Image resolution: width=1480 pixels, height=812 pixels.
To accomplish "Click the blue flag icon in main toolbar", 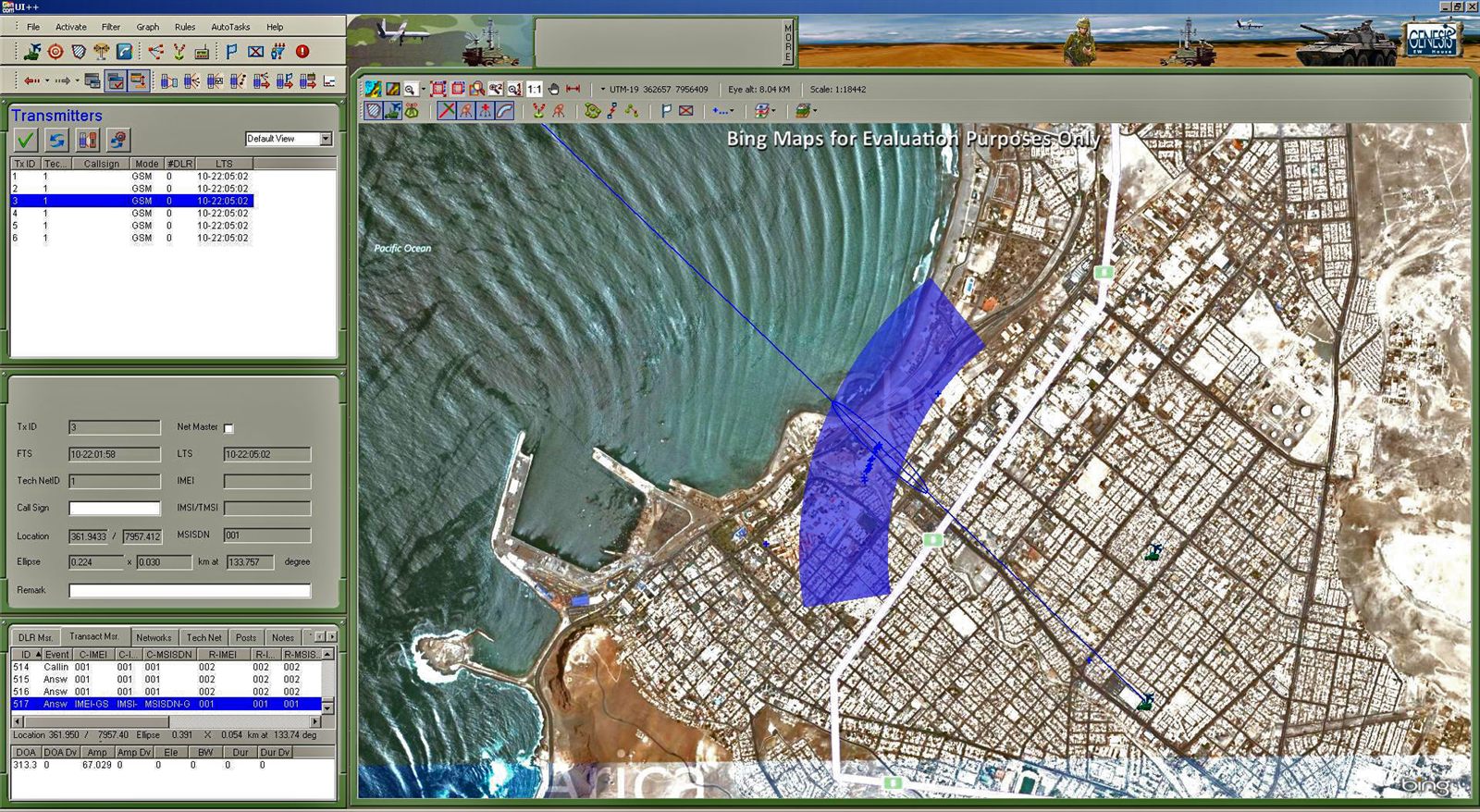I will click(231, 52).
